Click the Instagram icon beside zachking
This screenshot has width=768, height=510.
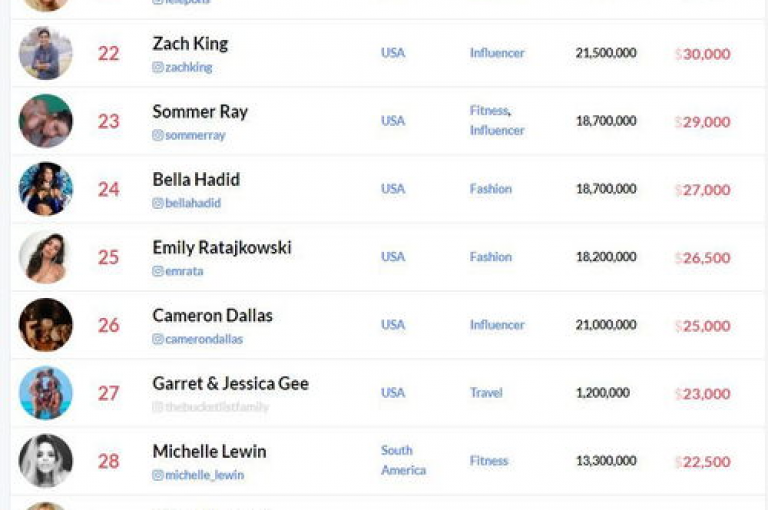point(158,67)
